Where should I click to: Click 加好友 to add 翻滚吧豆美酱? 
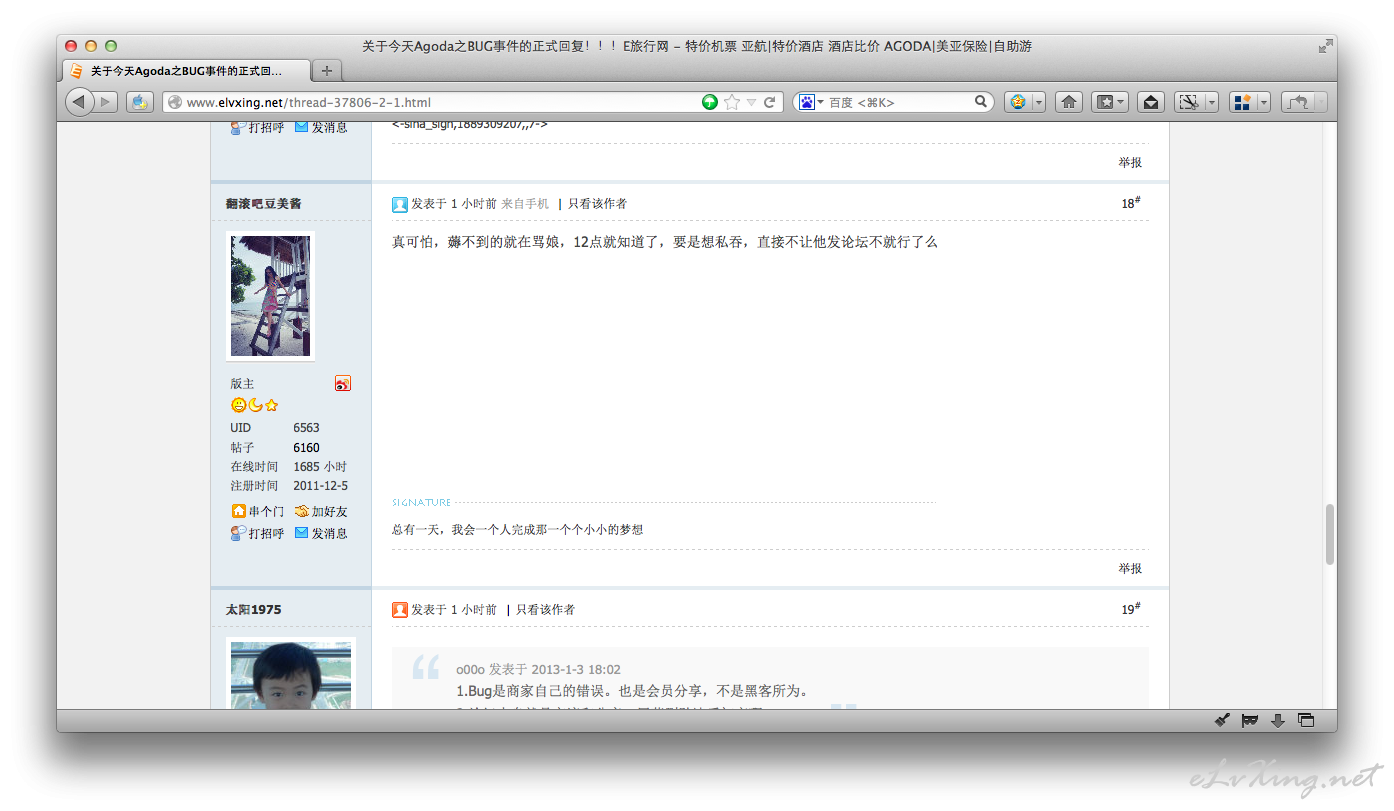321,511
